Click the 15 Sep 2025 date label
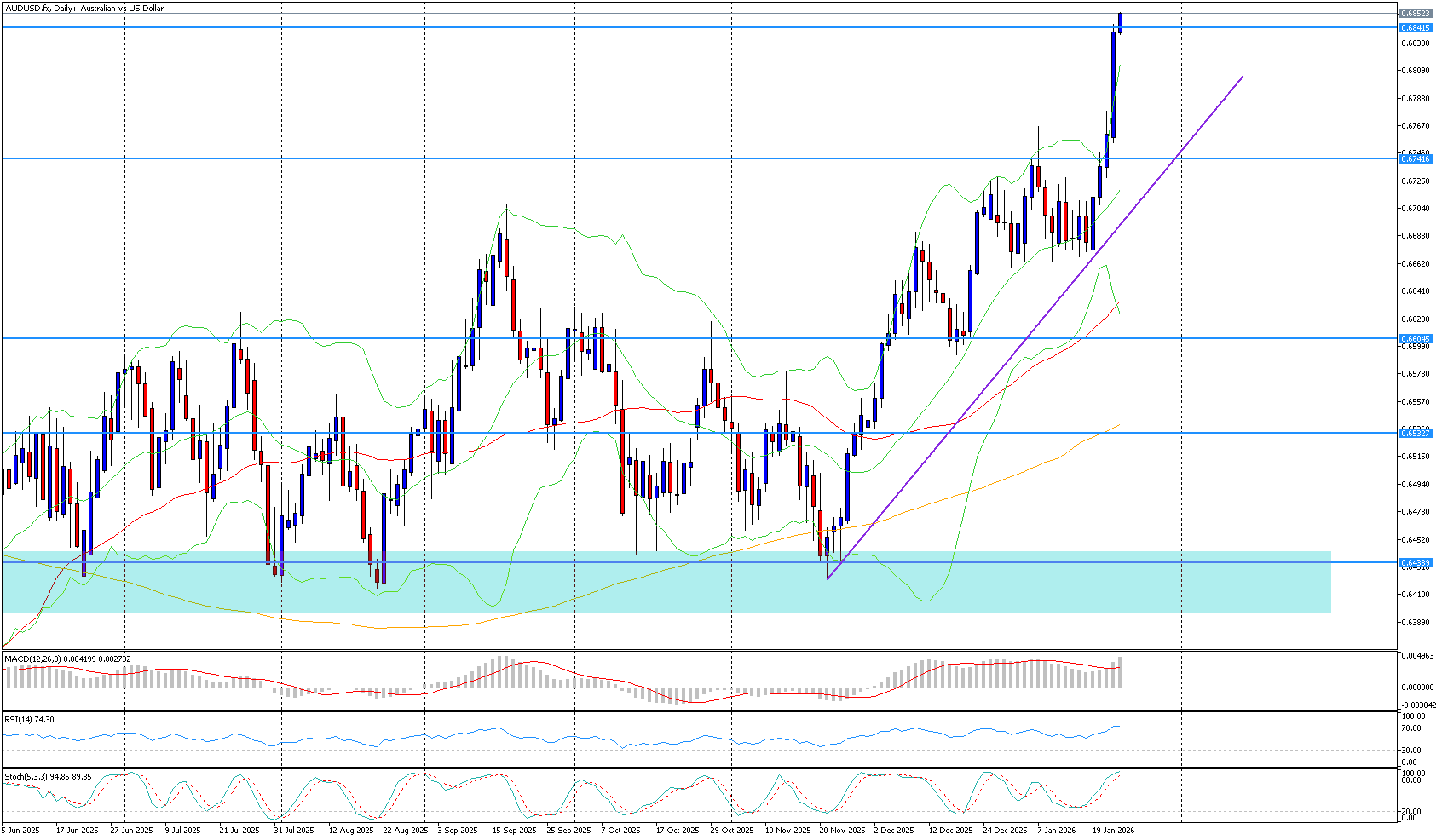 click(x=516, y=830)
